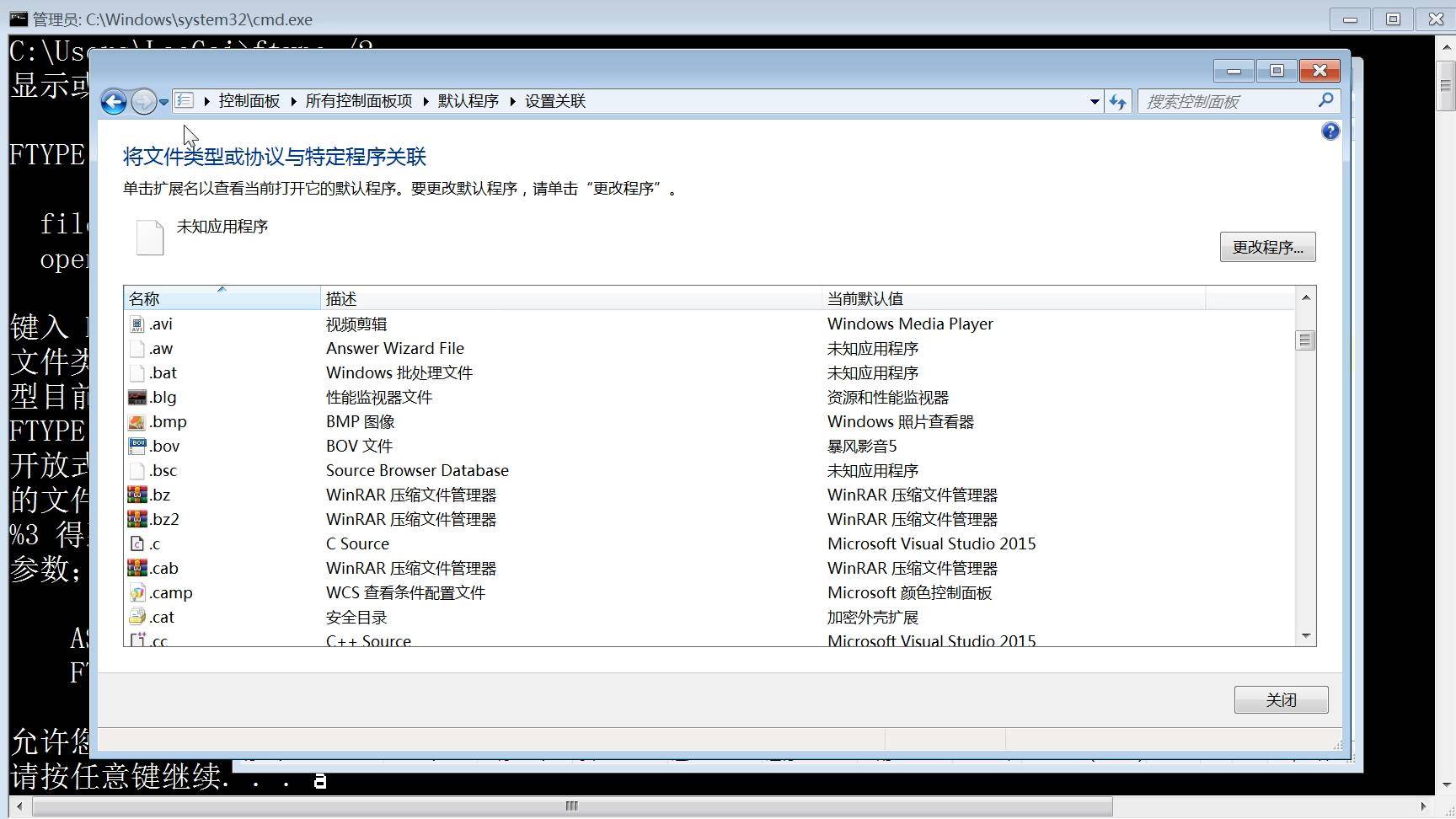Select the .cab WinRAR icon

click(137, 569)
